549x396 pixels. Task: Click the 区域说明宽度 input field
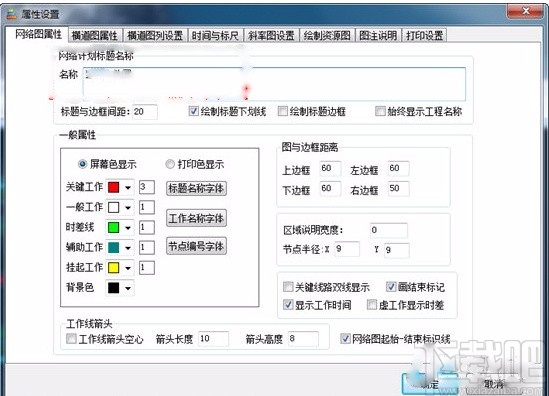389,230
